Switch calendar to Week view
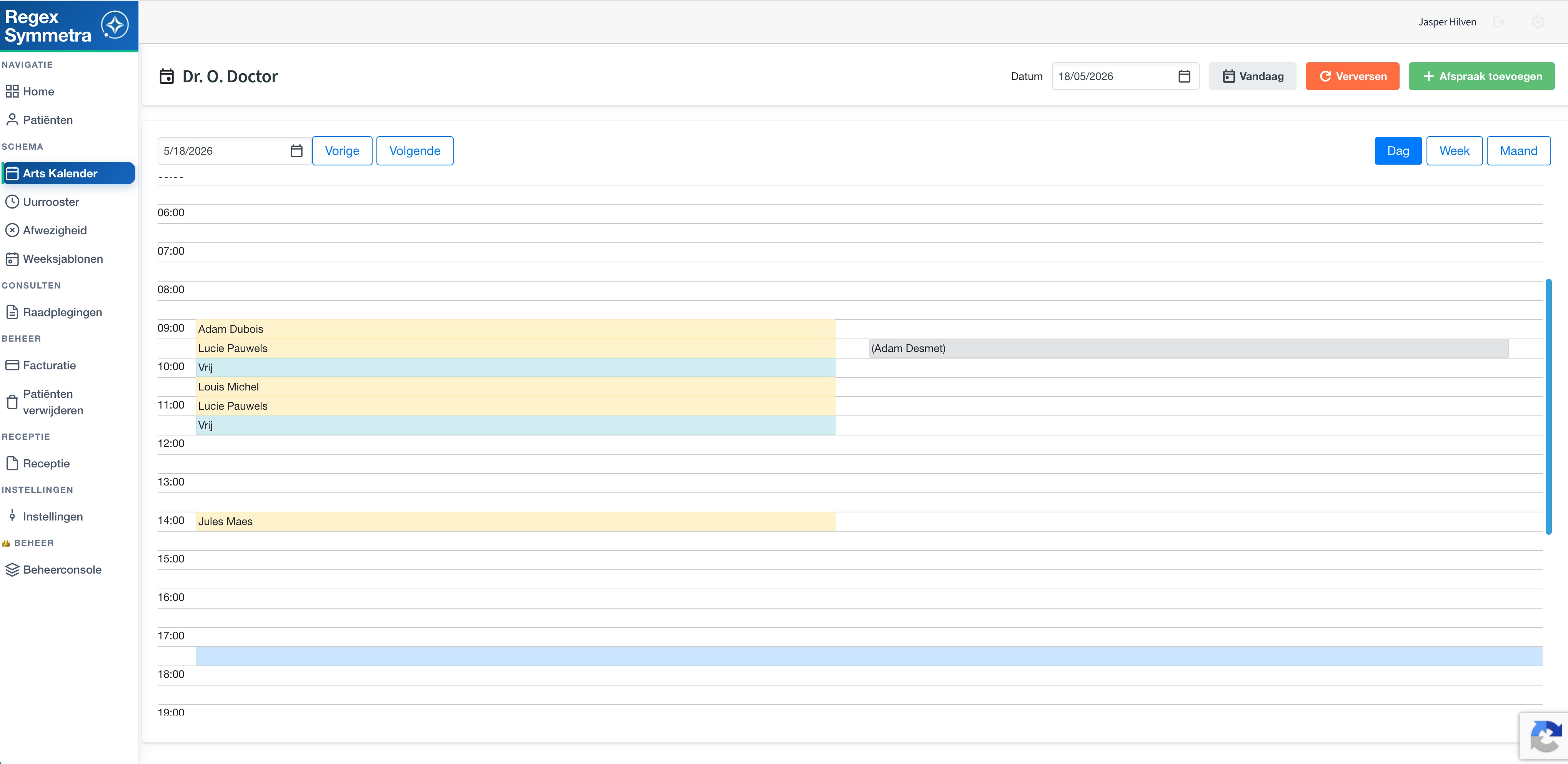The image size is (1568, 764). (1454, 151)
